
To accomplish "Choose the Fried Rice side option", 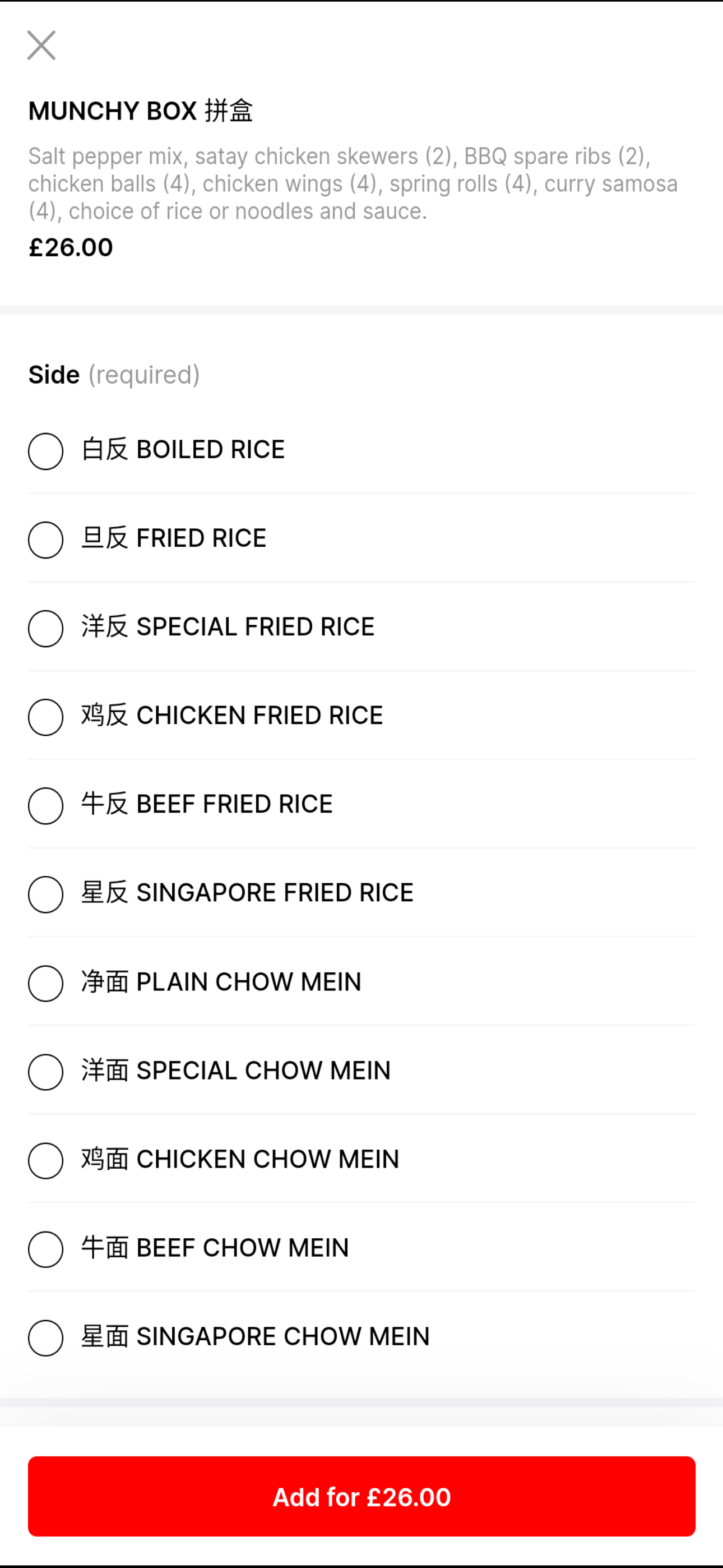I will [45, 540].
